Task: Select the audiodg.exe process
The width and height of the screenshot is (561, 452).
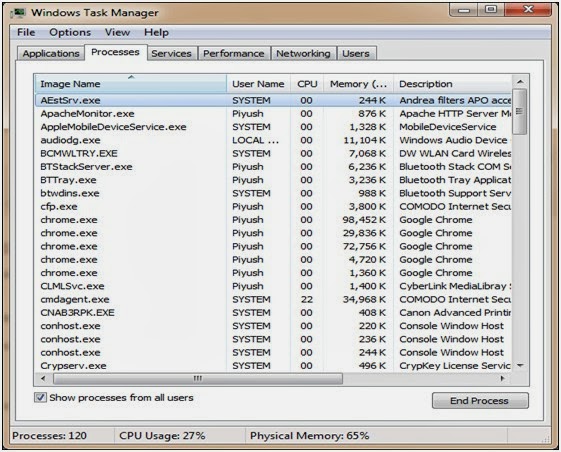Action: point(274,140)
